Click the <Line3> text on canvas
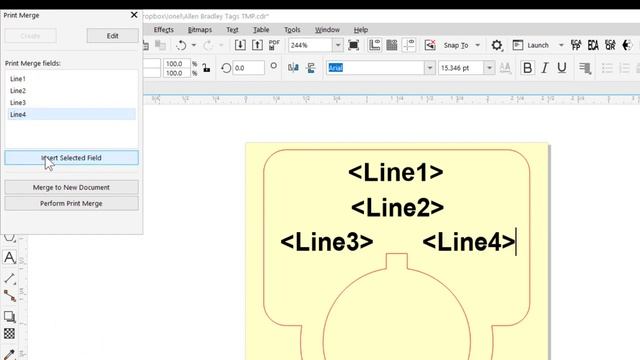The image size is (640, 360). 327,242
